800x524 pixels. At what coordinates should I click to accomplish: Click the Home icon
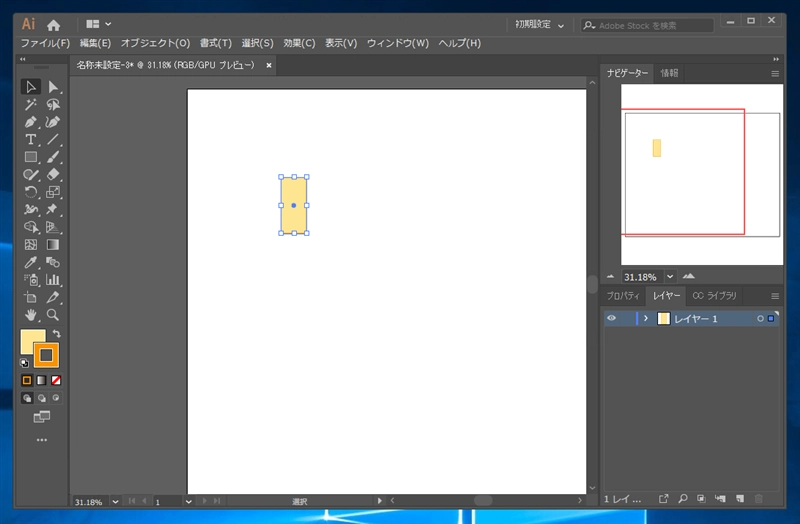pos(54,24)
